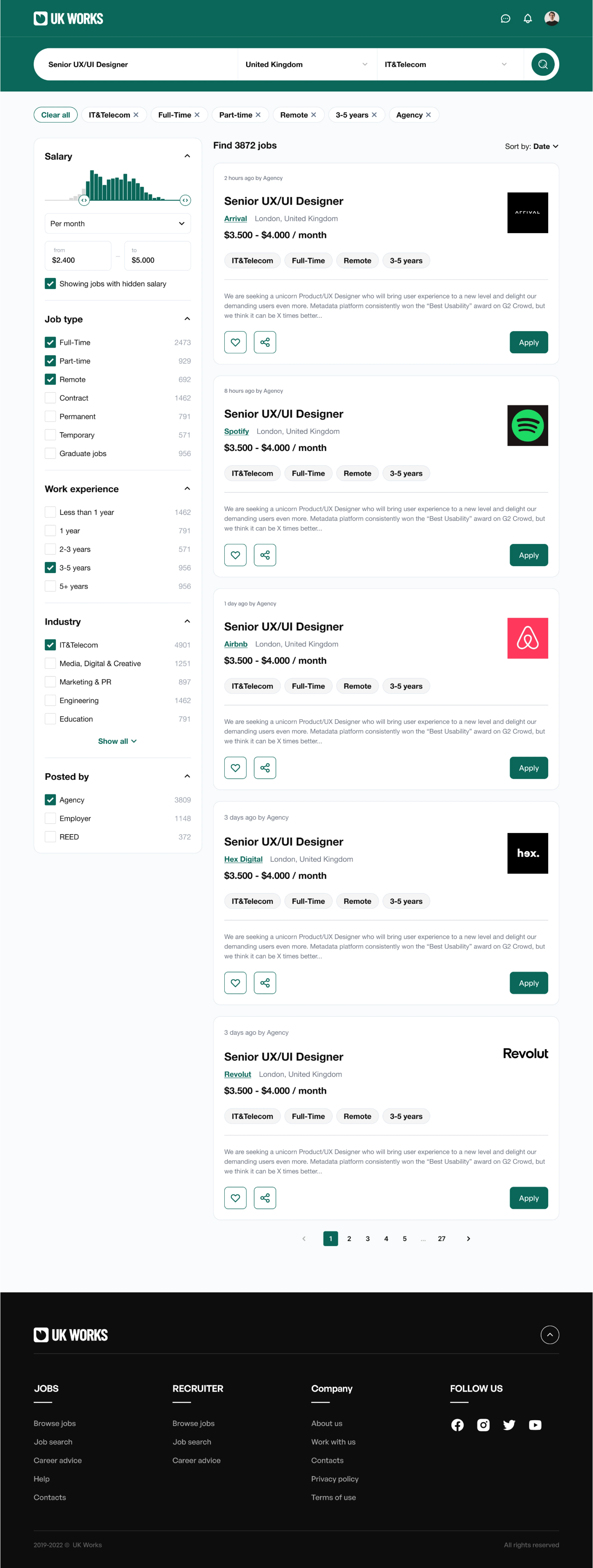
Task: Apply to the Arrival job
Action: (528, 342)
